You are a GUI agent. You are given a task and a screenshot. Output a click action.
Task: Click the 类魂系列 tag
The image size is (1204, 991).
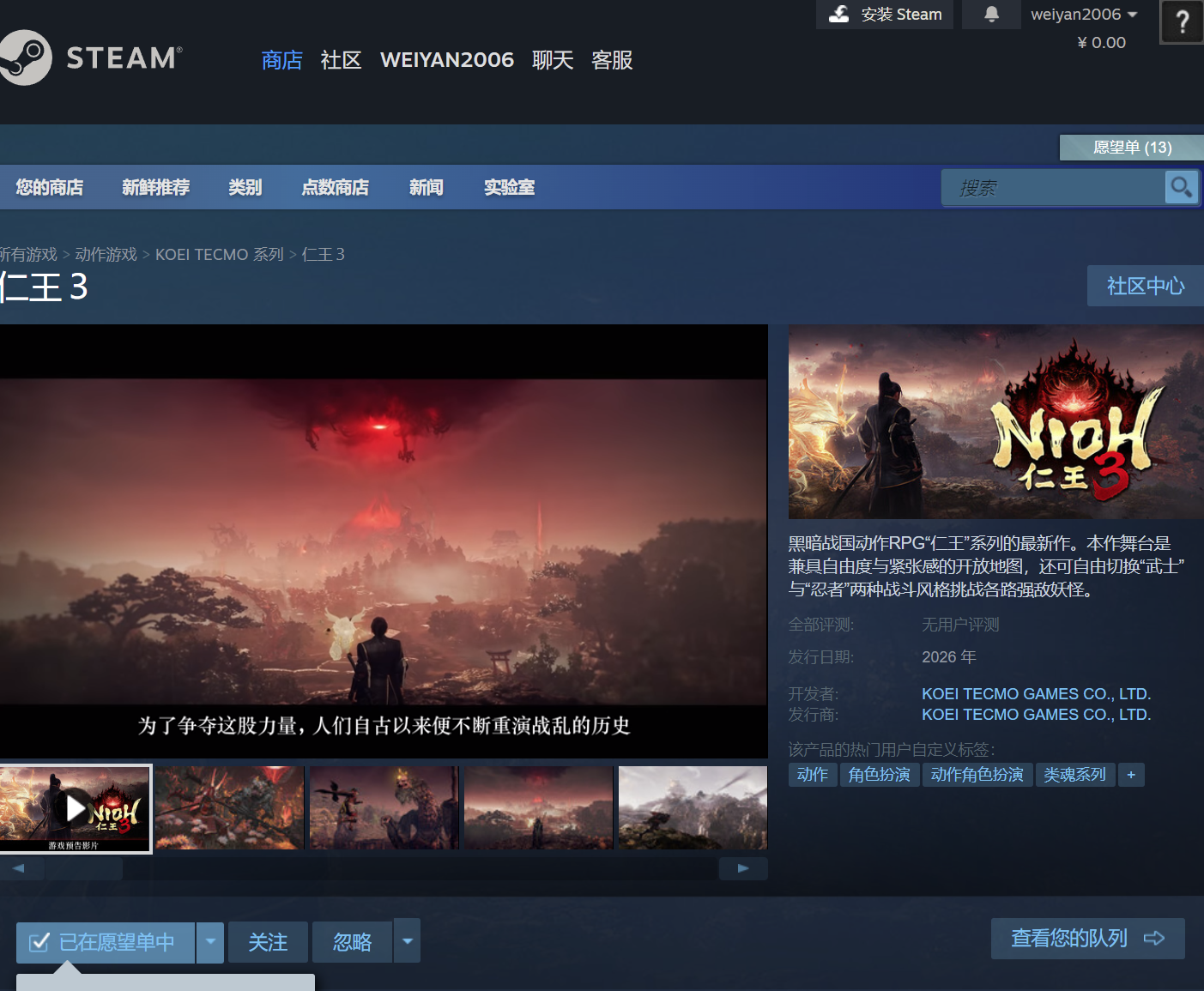[1075, 775]
